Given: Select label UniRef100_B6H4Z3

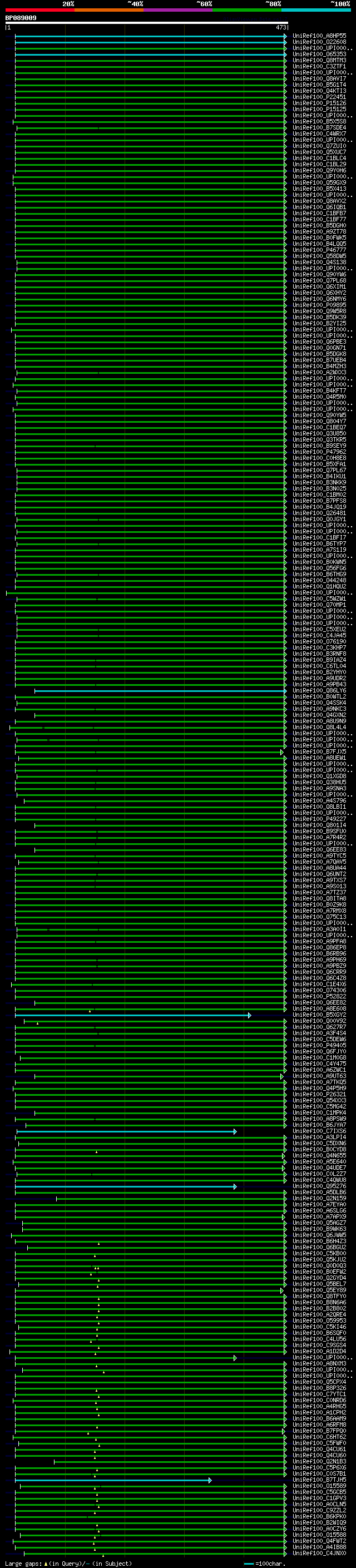Looking at the screenshot, I should pos(319,1241).
